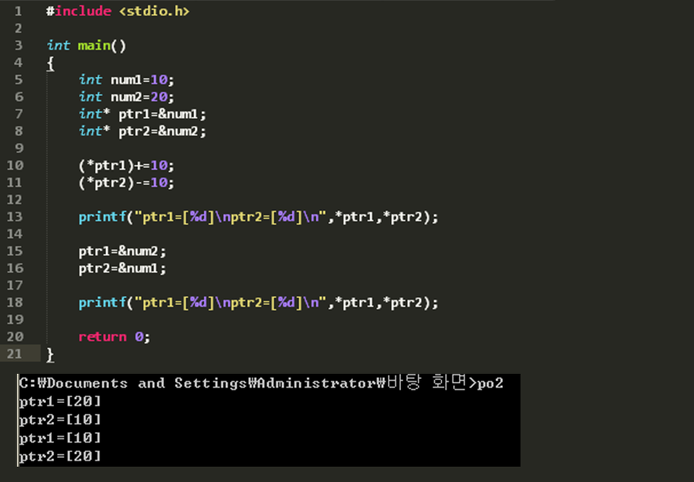Click console output 'ptr2=[20]'
Screen dimensions: 694x482
60,456
